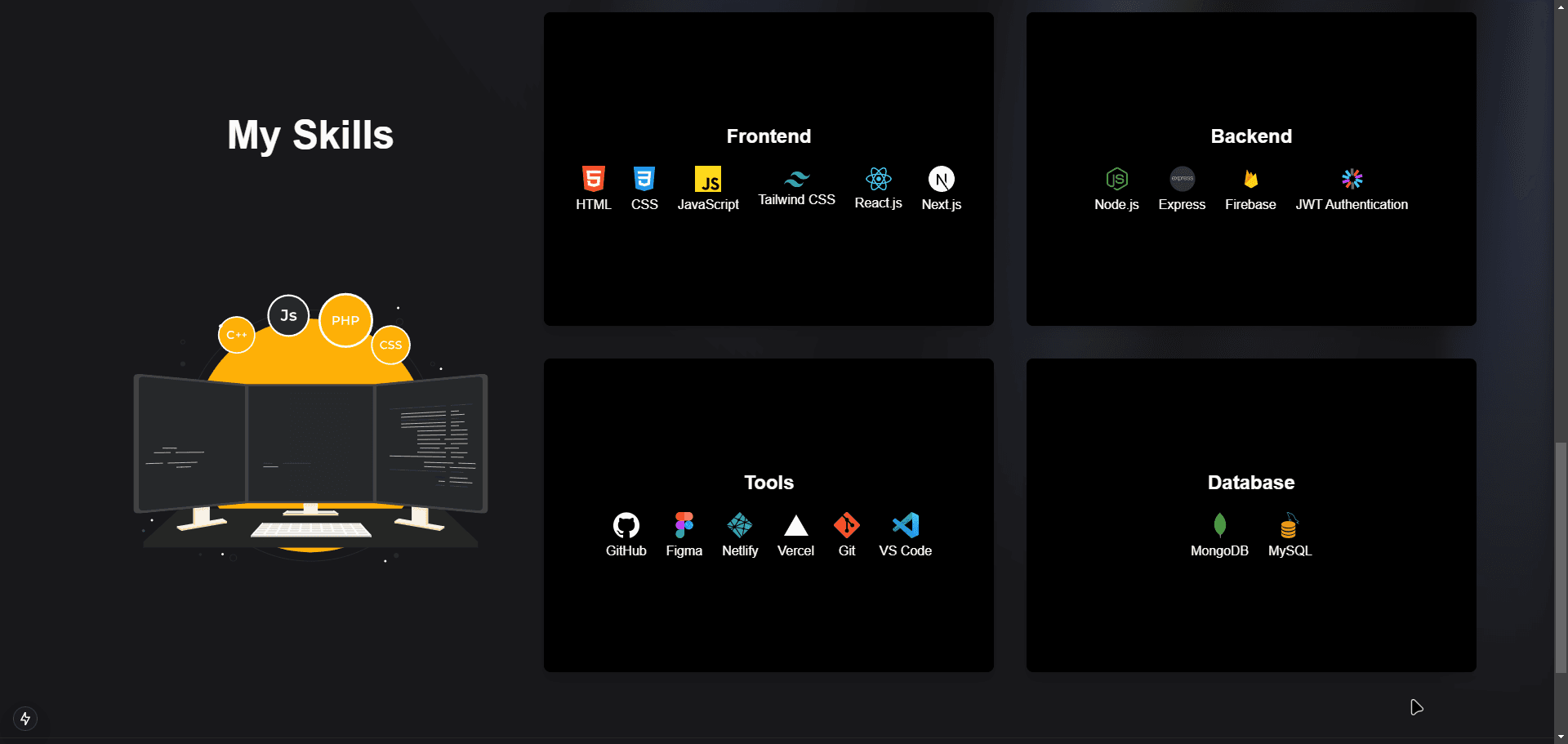Click the lightning button at bottom left
The width and height of the screenshot is (1568, 744).
24,719
